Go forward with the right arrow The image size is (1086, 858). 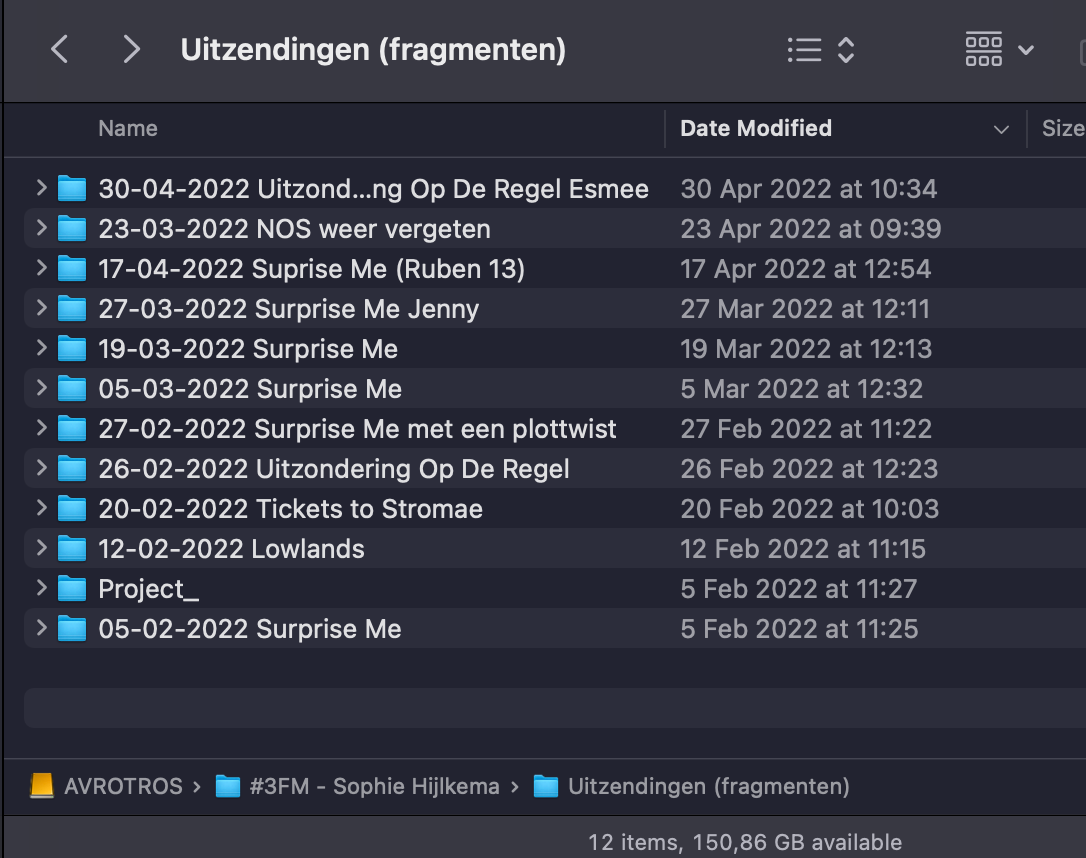130,49
